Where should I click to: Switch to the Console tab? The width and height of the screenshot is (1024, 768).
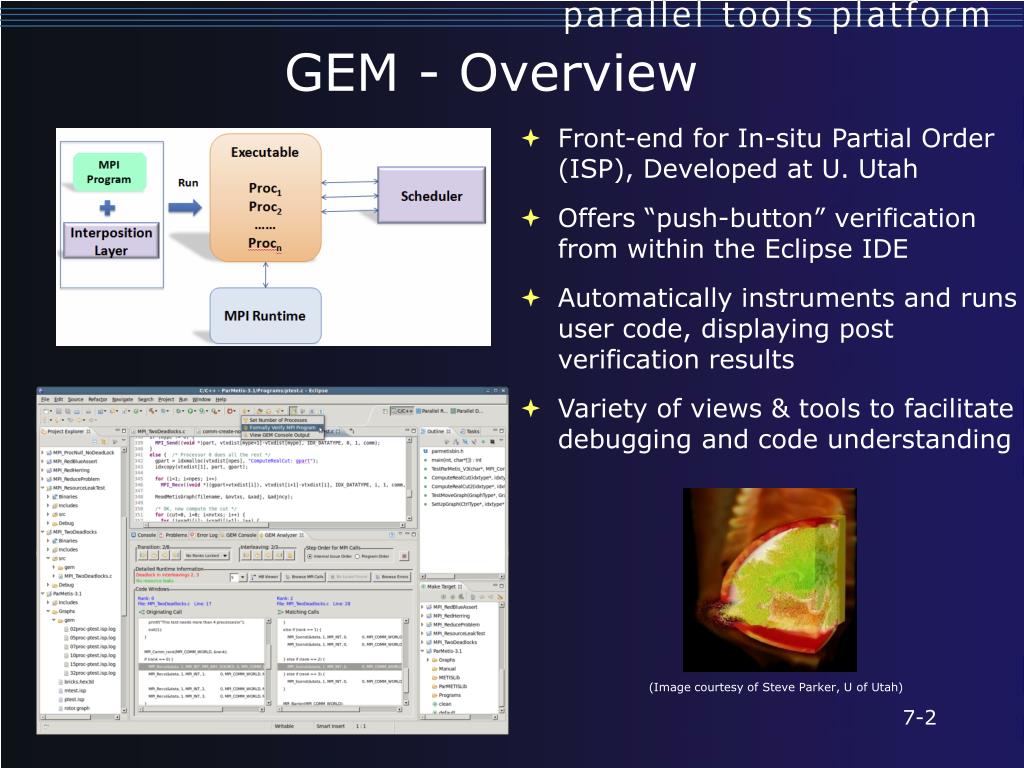click(146, 535)
